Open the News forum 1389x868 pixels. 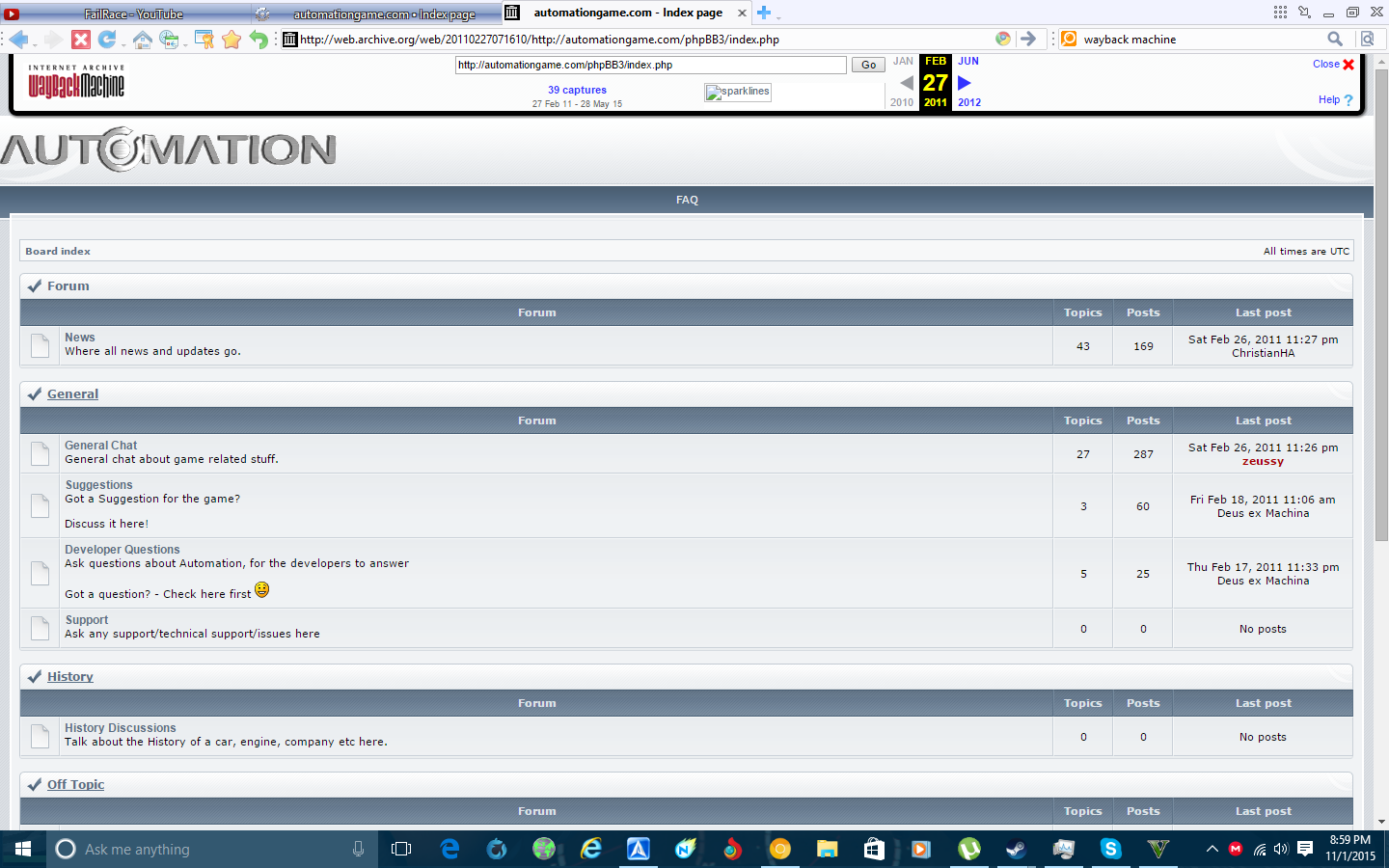(x=80, y=338)
